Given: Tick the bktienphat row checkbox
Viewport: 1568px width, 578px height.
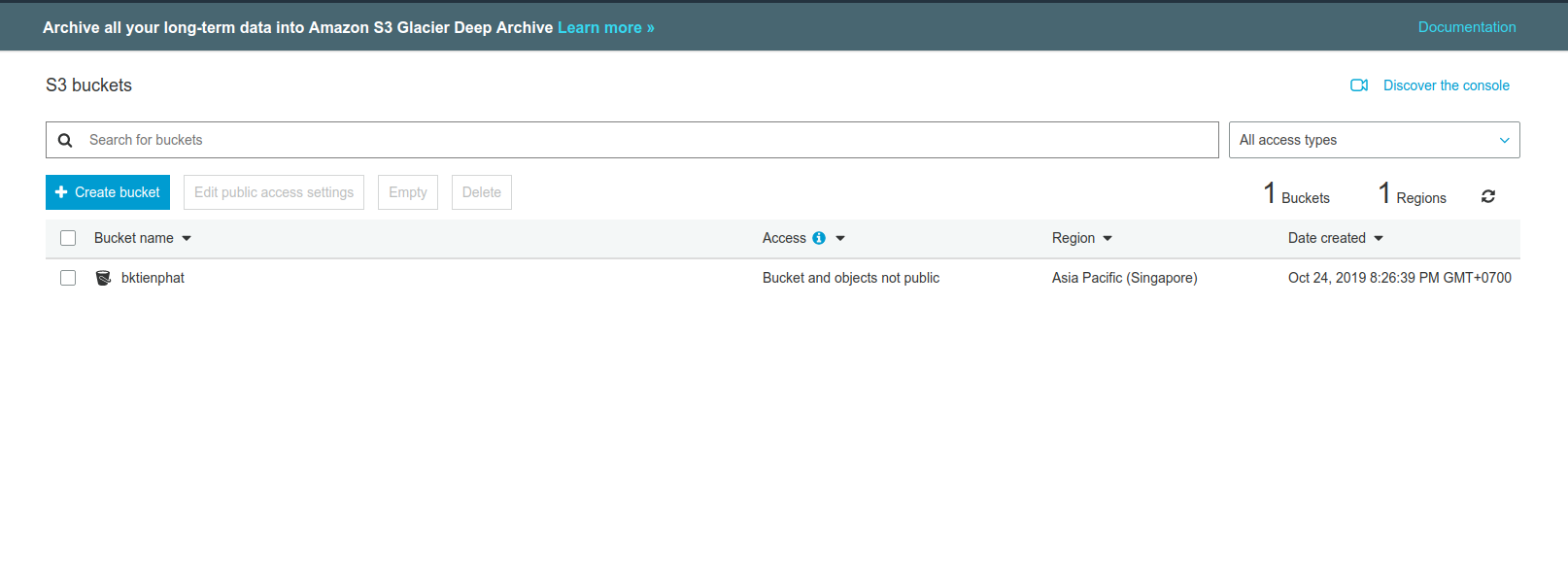Looking at the screenshot, I should pyautogui.click(x=68, y=278).
